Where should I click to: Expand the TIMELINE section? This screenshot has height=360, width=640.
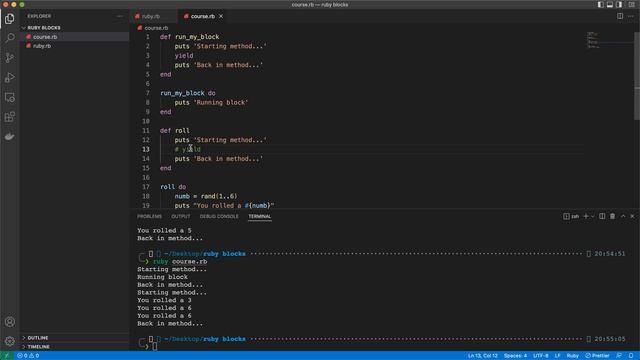click(x=38, y=347)
